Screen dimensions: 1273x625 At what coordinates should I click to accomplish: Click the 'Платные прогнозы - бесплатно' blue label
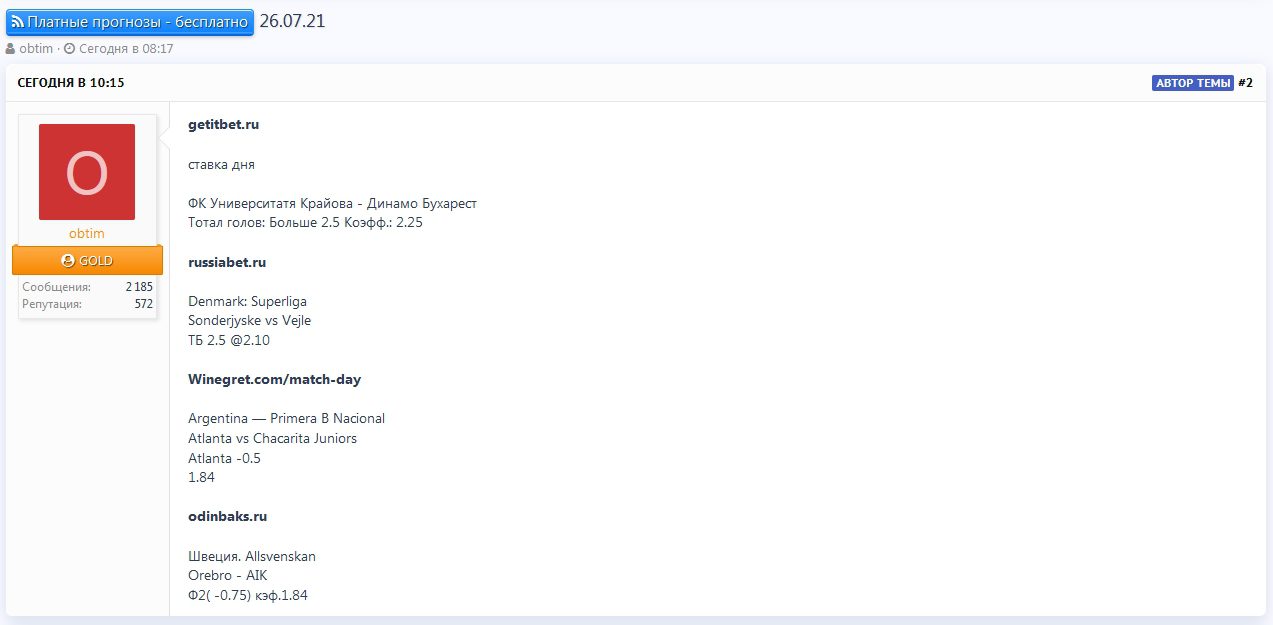(x=129, y=21)
